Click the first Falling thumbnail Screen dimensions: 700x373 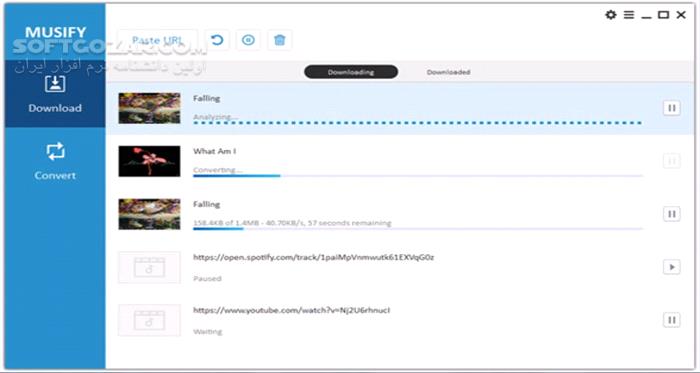[x=150, y=108]
